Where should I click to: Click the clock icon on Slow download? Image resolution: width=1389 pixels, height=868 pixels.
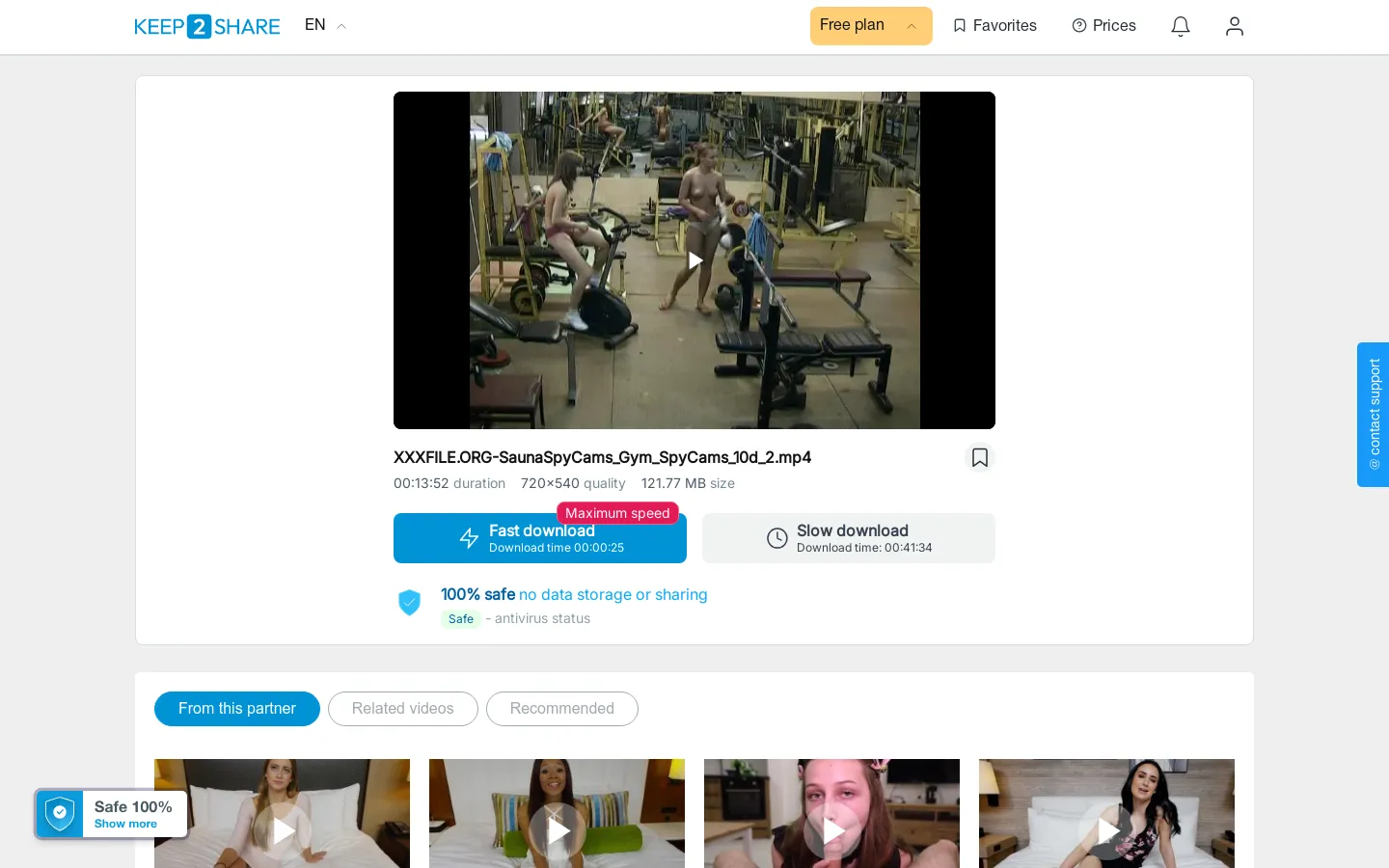pos(777,538)
